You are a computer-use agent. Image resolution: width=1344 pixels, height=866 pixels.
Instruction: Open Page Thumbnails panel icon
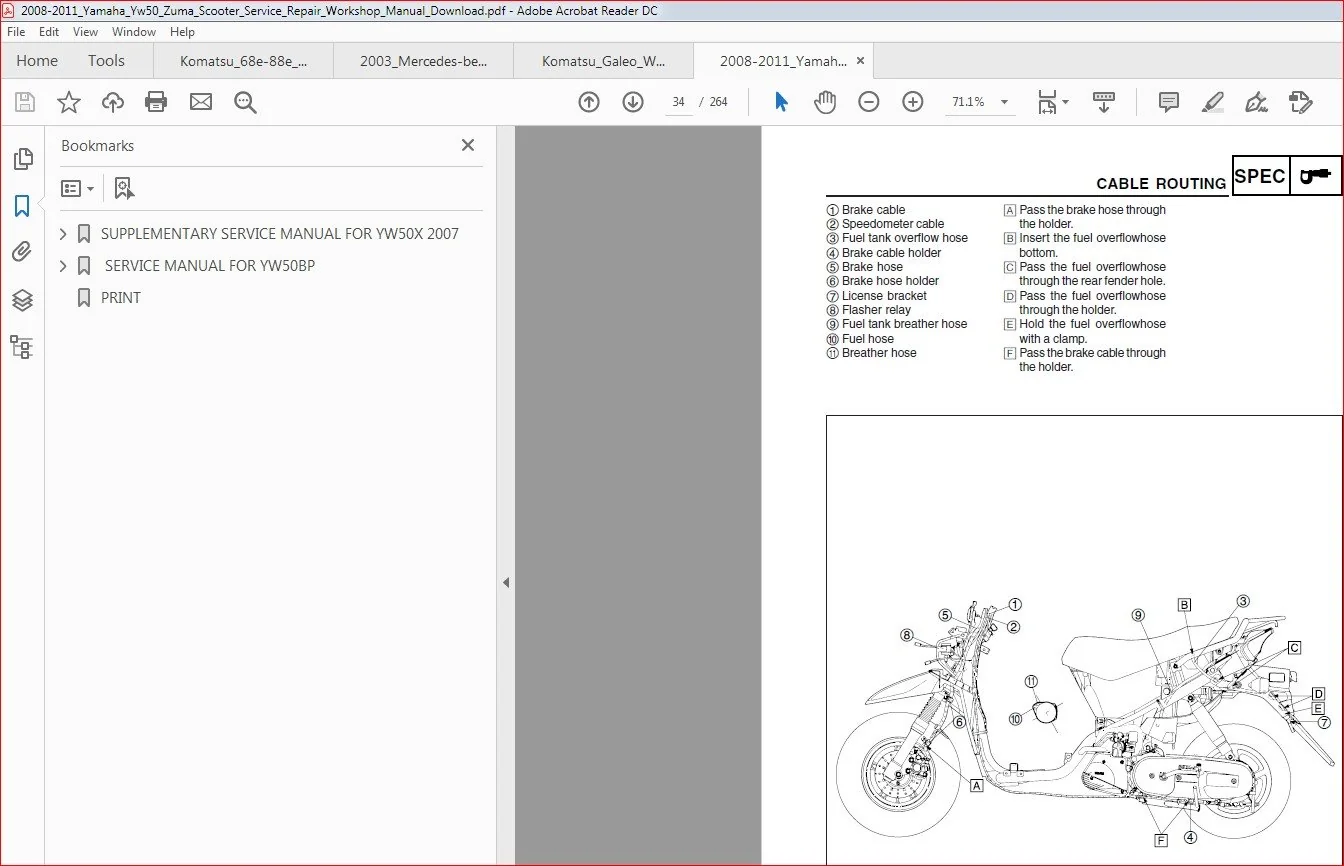(22, 158)
